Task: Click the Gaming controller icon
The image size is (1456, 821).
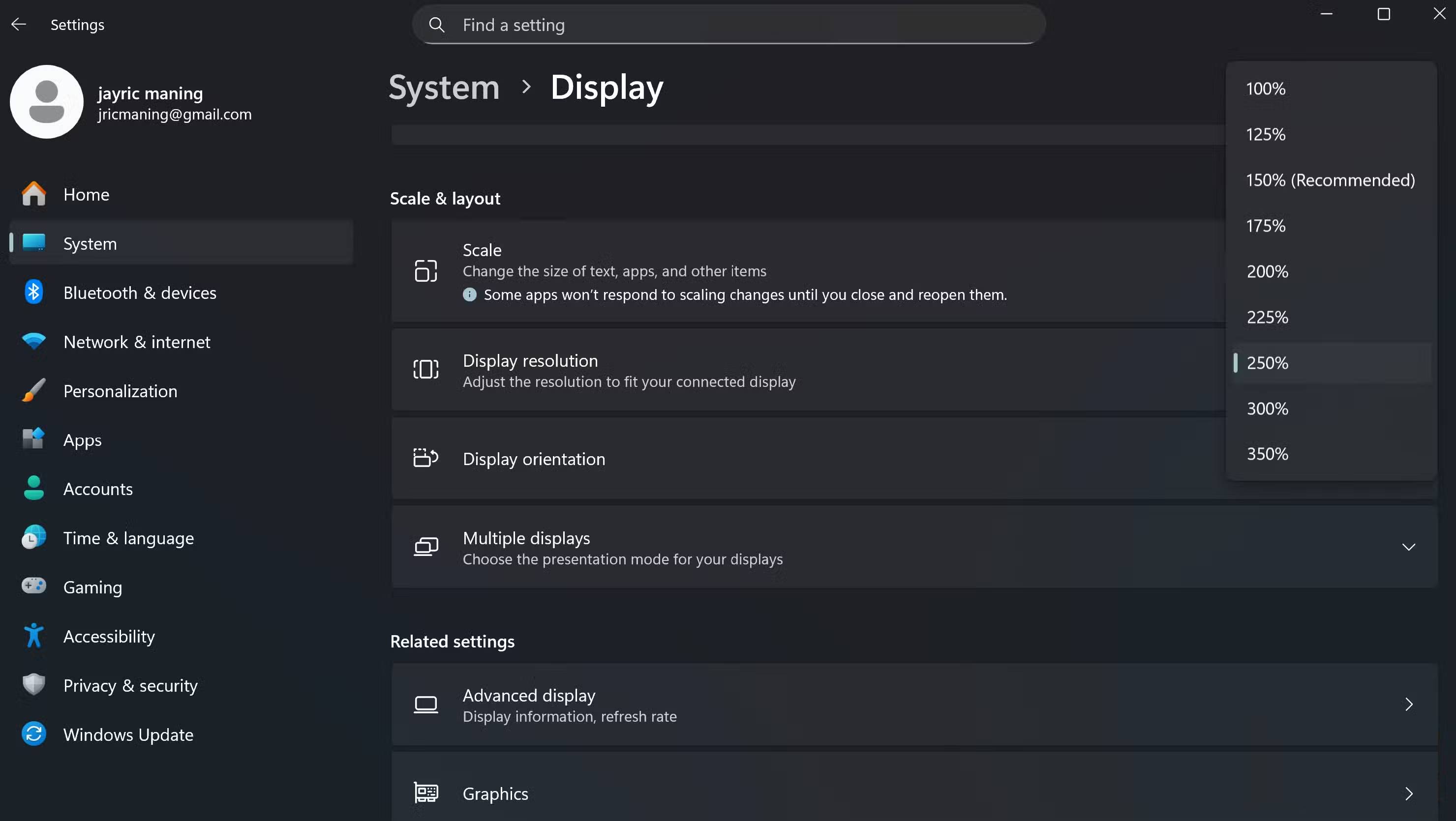Action: coord(33,586)
